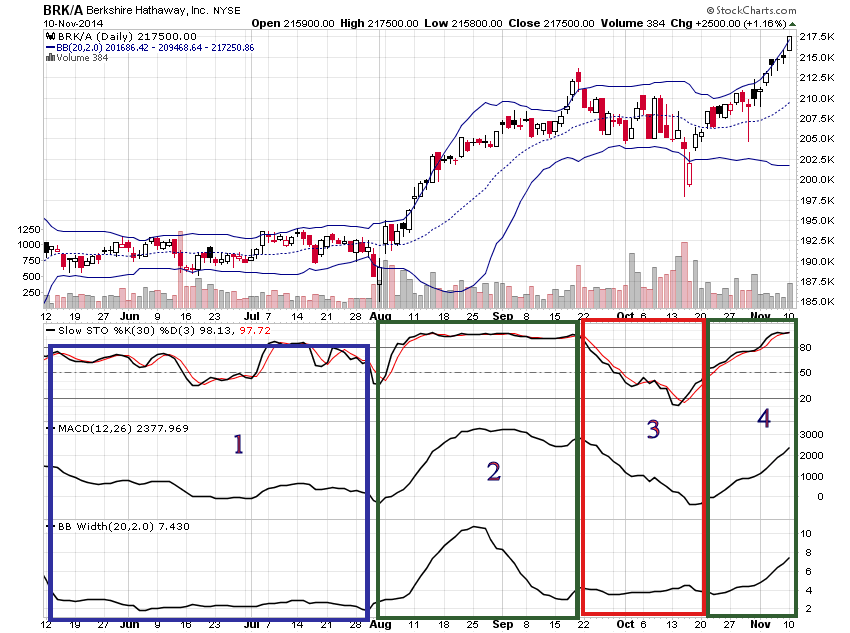Click the 202.5K price axis label
The width and height of the screenshot is (850, 633).
[817, 159]
